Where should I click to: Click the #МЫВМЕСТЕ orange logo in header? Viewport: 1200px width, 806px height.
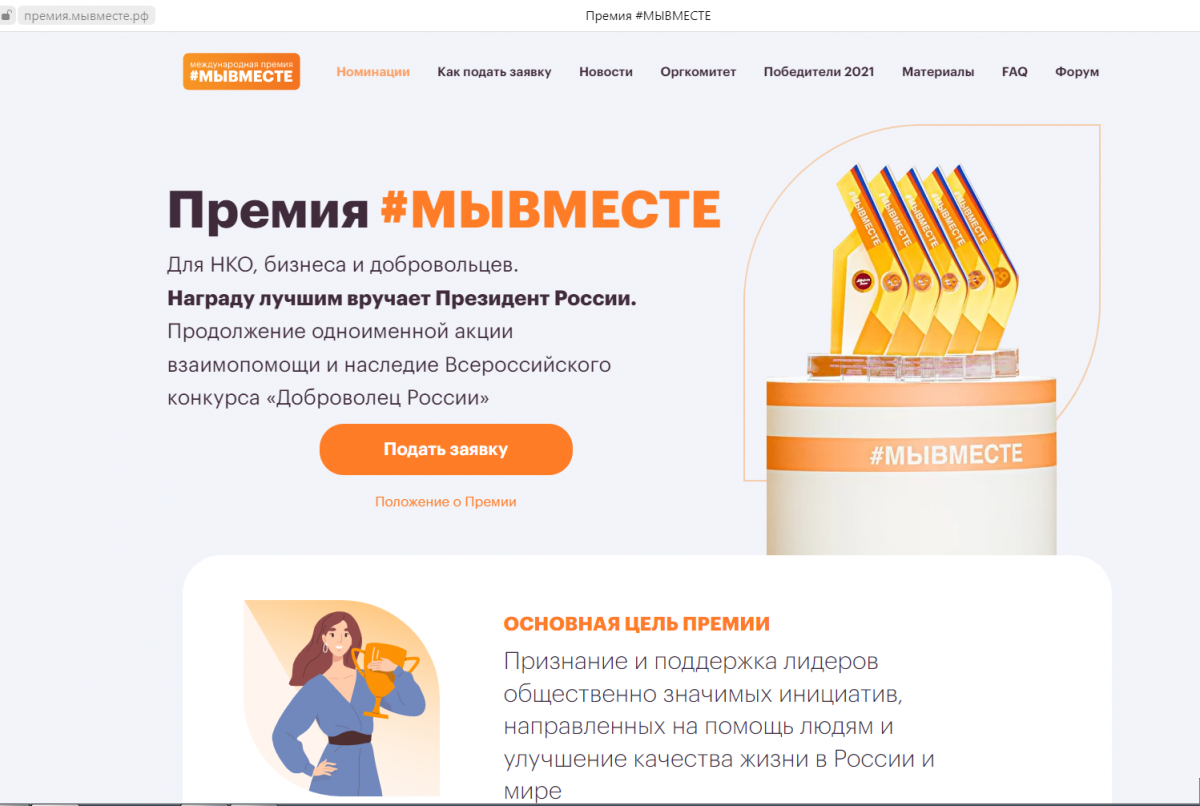point(241,71)
